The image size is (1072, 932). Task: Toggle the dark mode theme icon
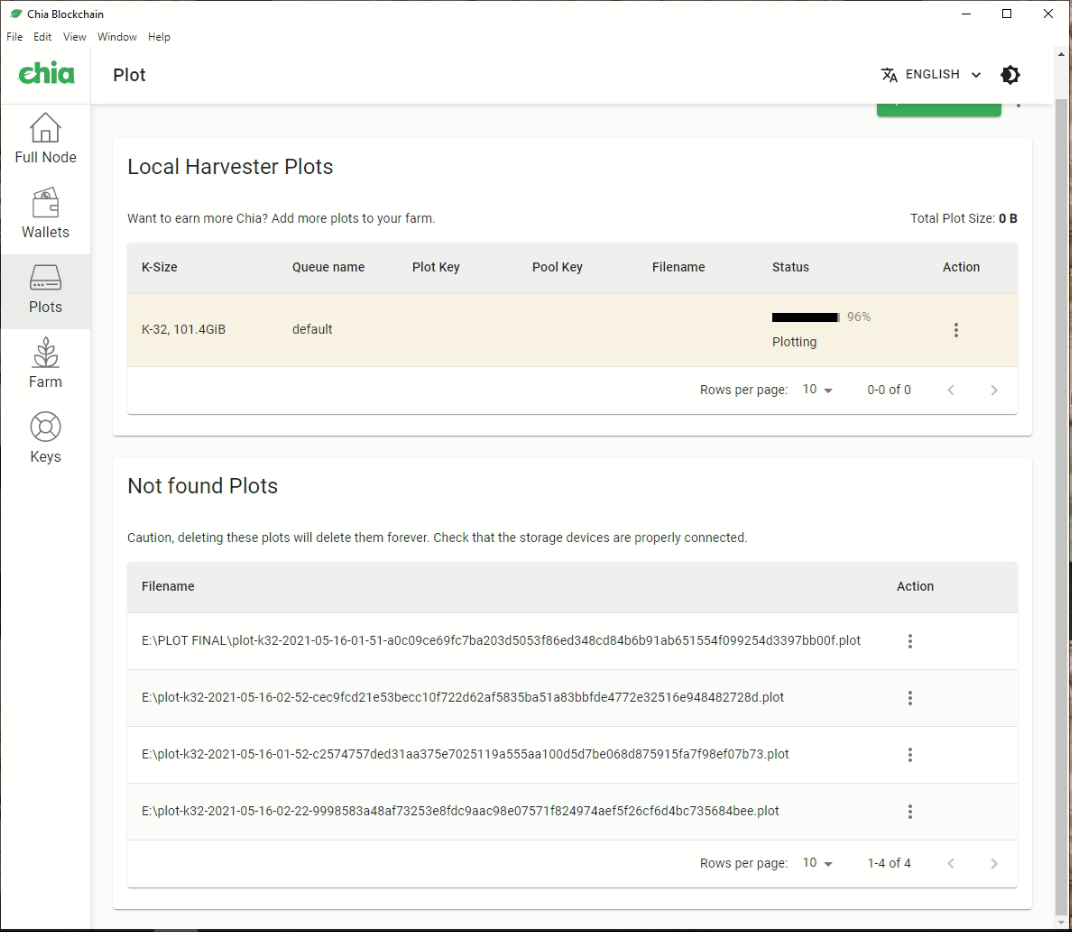1010,74
